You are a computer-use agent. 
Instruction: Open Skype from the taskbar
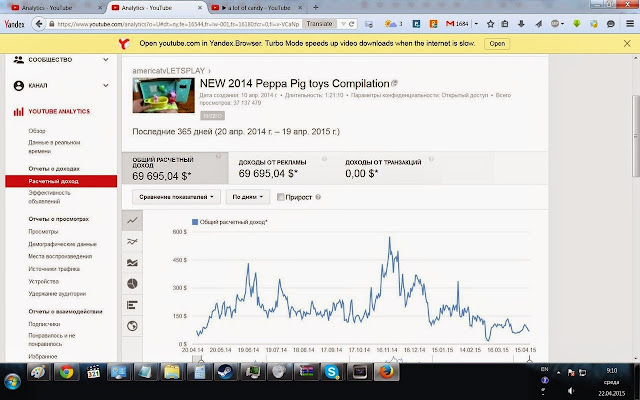(332, 372)
